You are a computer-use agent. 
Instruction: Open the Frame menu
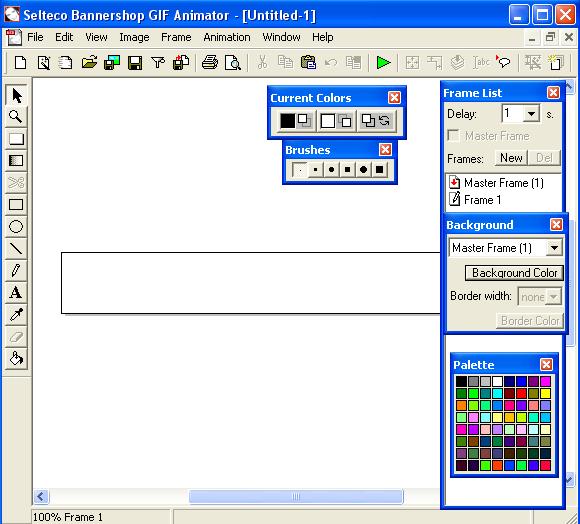point(176,37)
